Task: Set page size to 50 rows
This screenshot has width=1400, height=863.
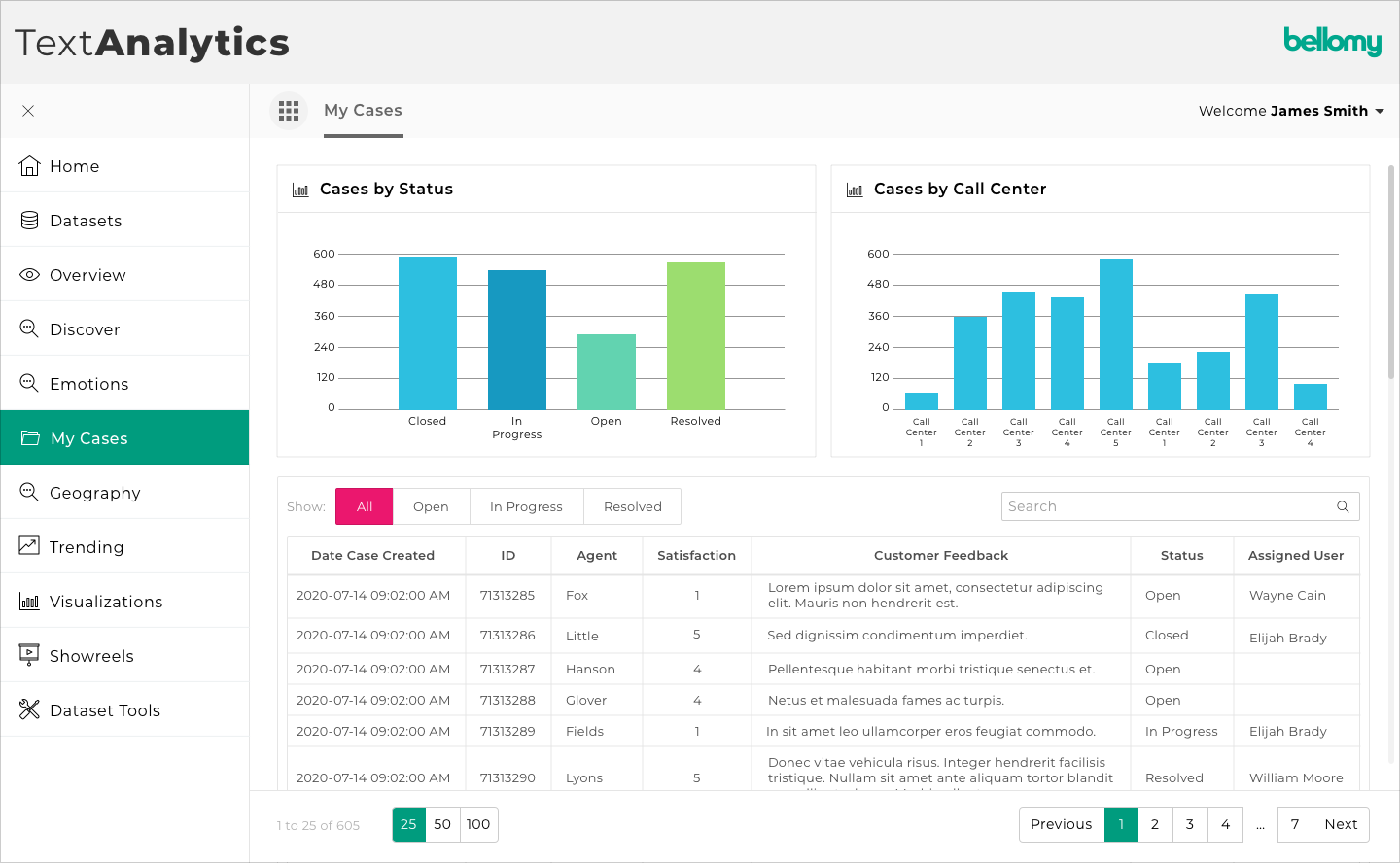Action: point(442,824)
